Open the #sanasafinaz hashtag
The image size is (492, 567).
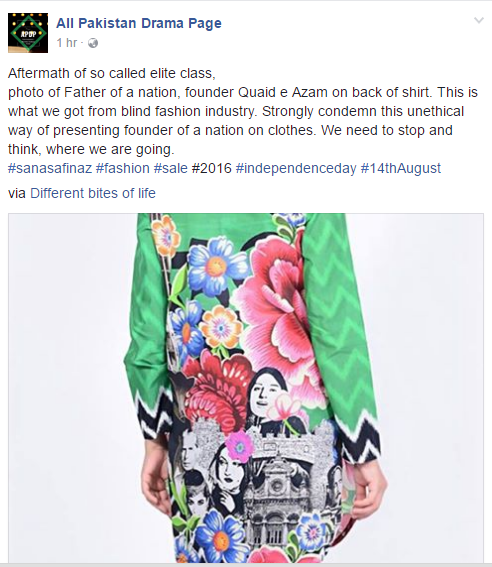pos(50,169)
